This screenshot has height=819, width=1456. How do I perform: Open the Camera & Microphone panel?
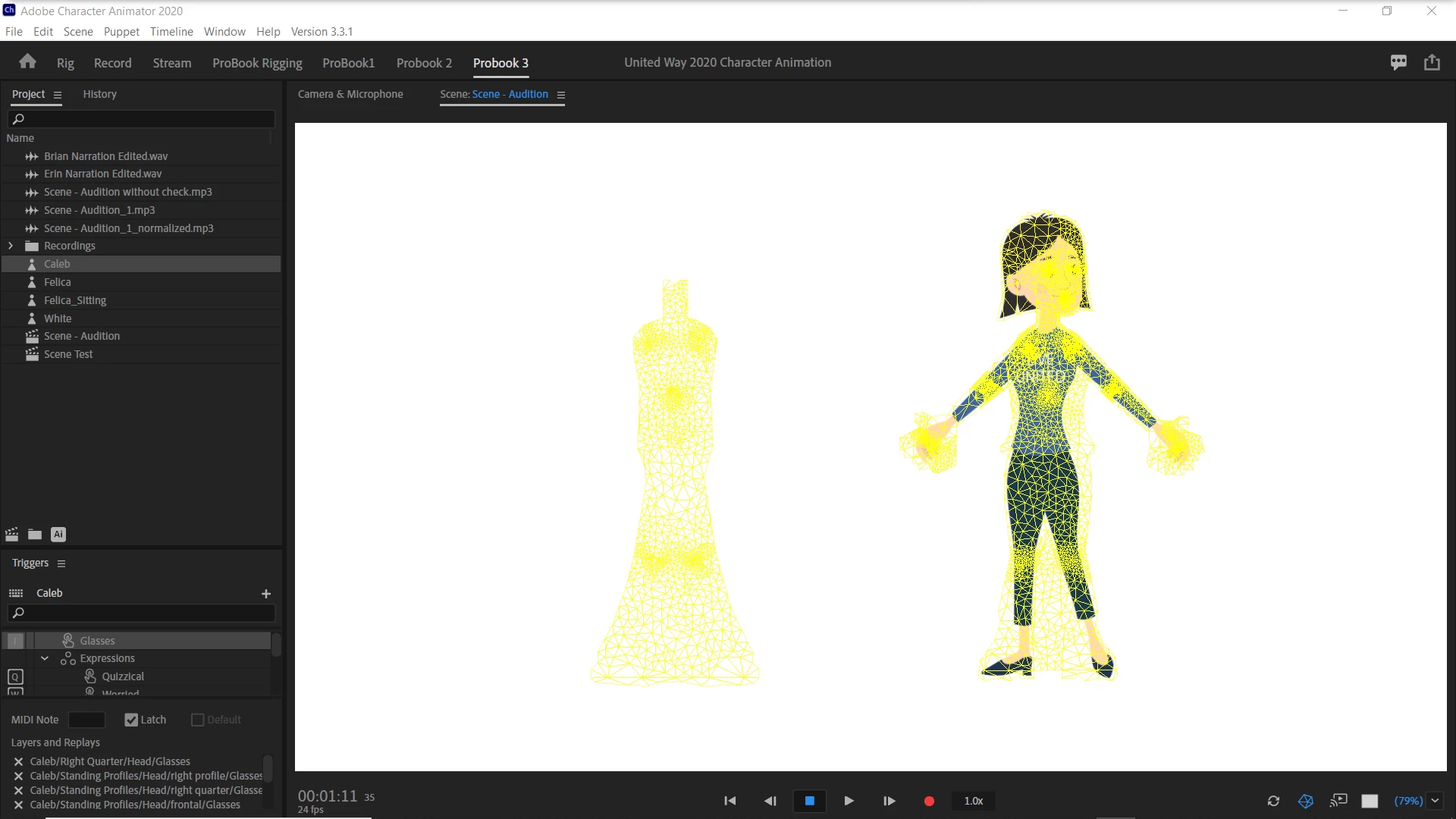coord(350,94)
